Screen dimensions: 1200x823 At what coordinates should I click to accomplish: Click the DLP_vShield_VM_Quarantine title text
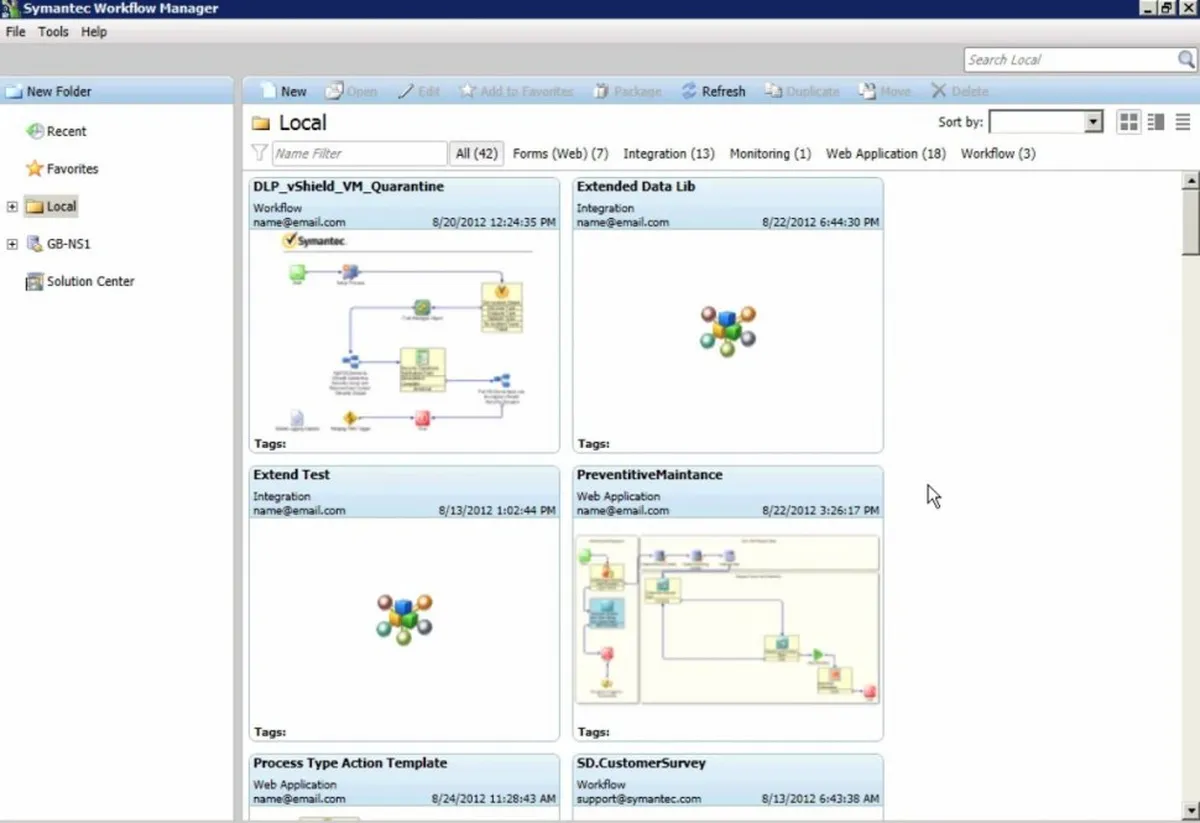coord(348,187)
